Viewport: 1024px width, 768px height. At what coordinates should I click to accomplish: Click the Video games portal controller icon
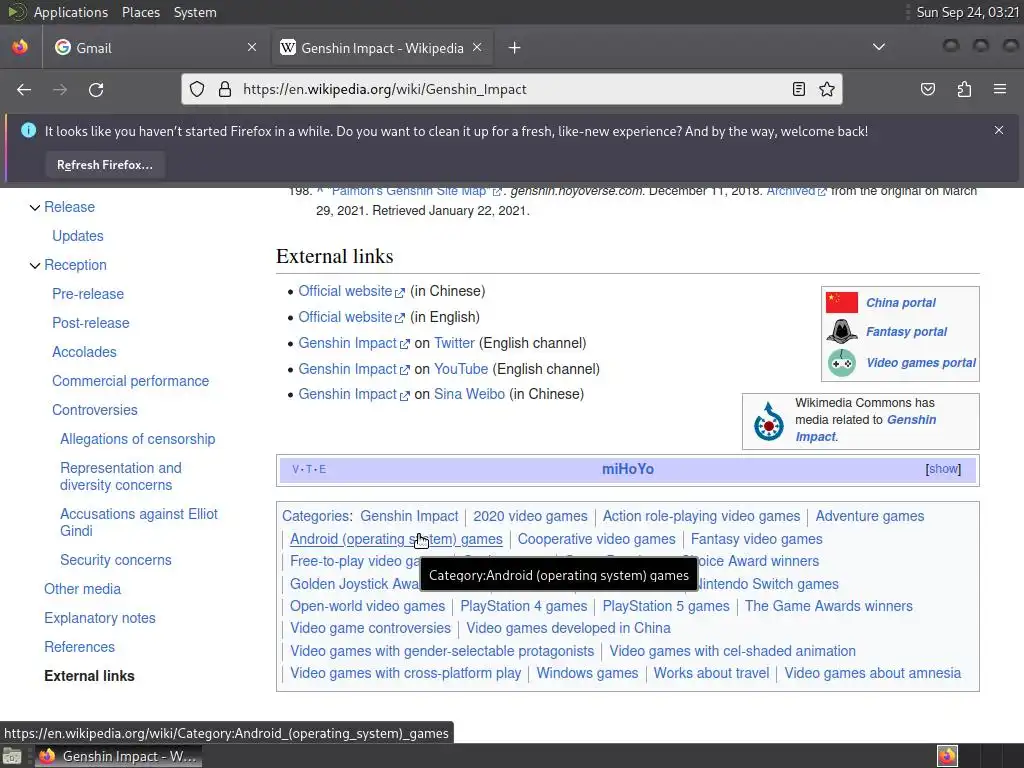842,362
